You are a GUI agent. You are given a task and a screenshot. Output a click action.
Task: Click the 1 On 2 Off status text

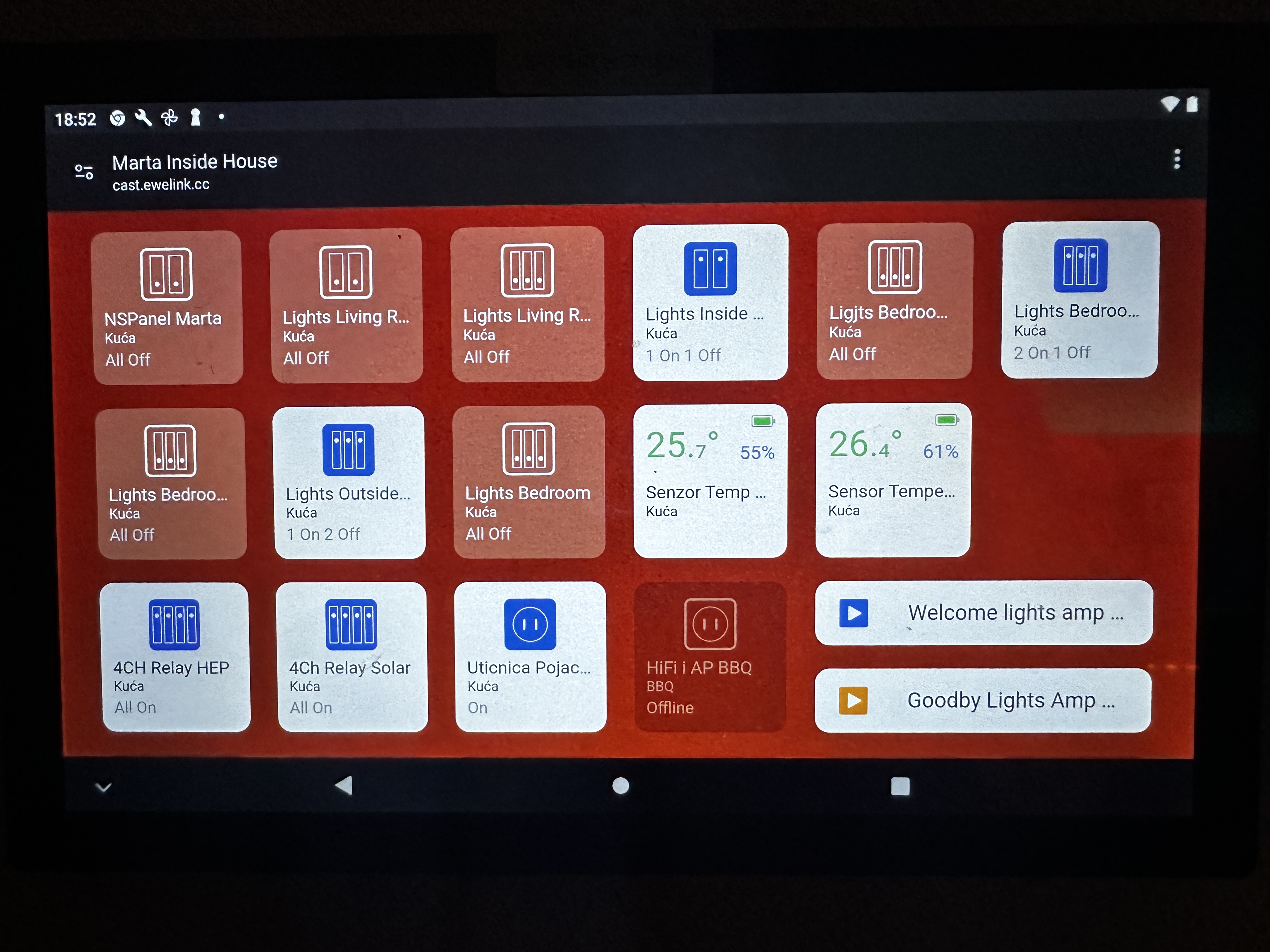(323, 534)
